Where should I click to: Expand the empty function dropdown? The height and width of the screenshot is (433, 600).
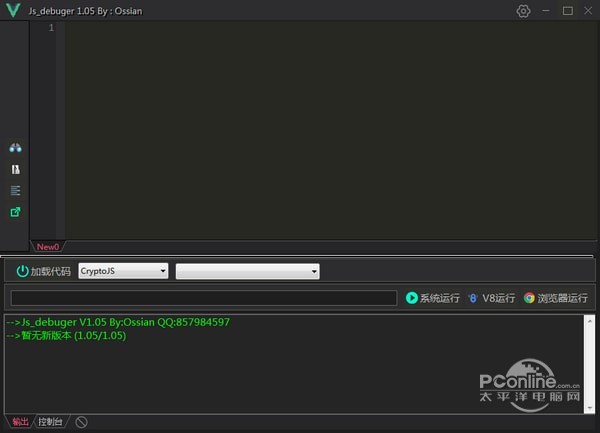(x=248, y=271)
